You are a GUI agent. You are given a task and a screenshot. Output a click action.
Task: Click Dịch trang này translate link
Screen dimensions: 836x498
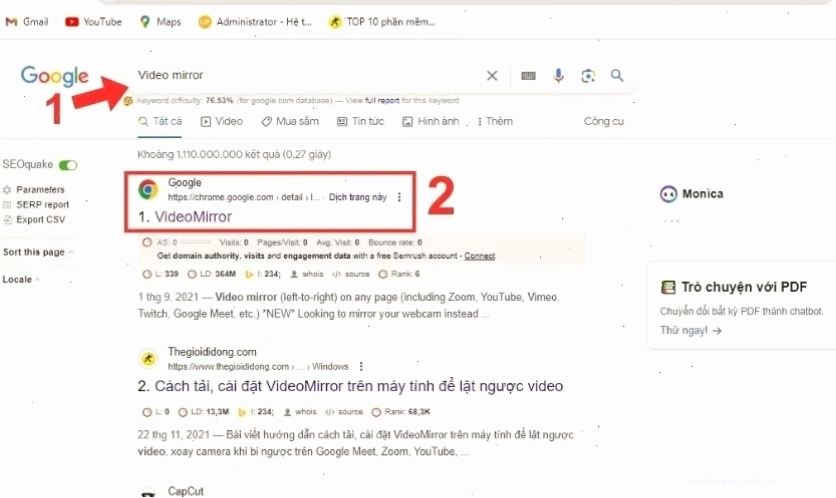(x=358, y=197)
